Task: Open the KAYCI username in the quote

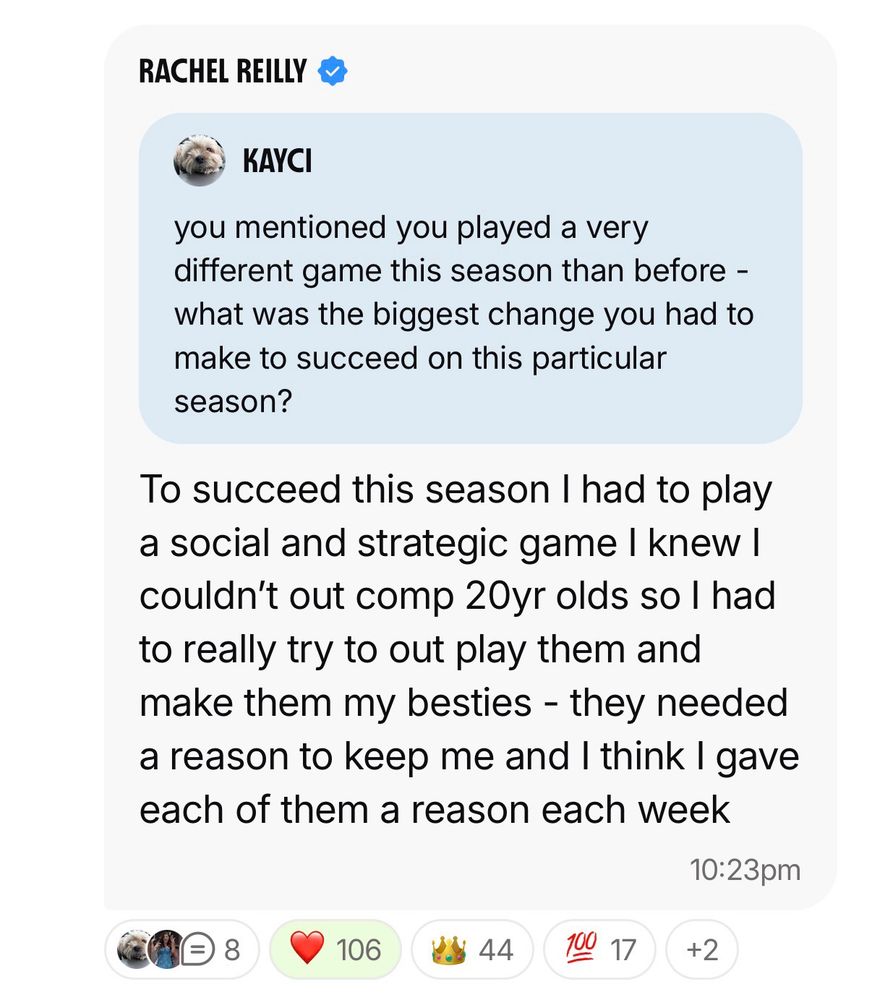Action: (276, 160)
